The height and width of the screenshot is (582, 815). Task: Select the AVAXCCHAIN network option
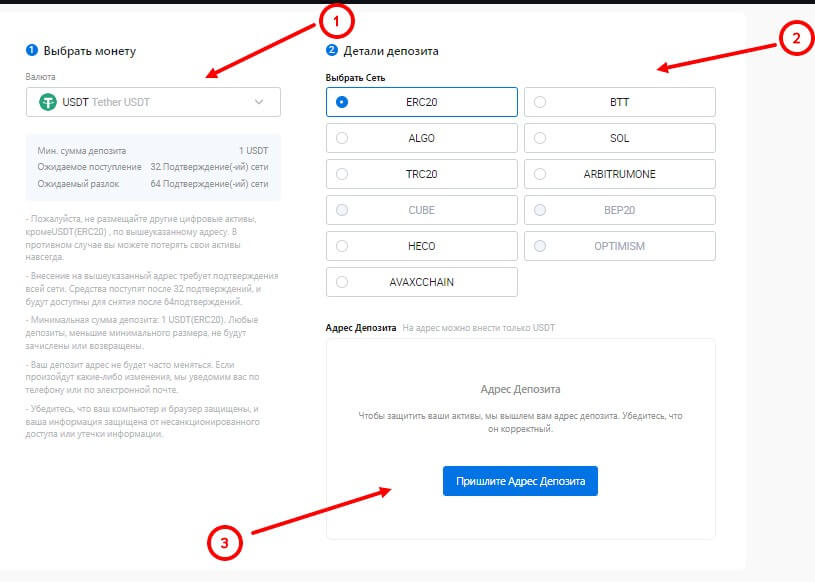(x=421, y=282)
